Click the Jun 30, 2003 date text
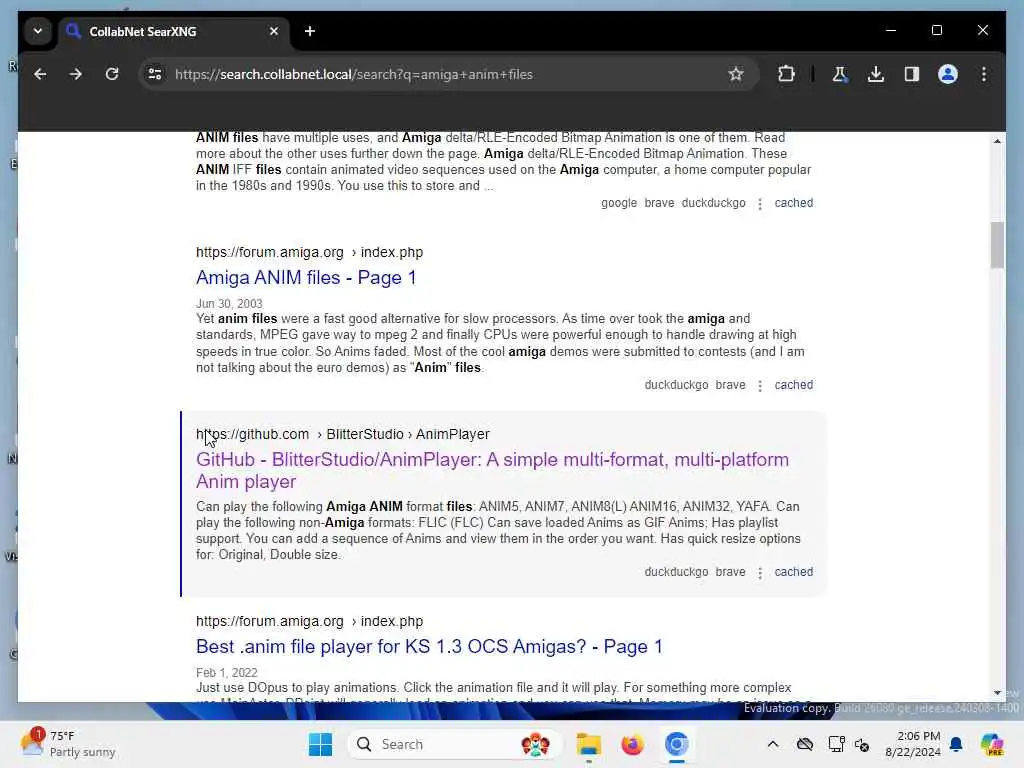Image resolution: width=1024 pixels, height=768 pixels. pos(229,304)
